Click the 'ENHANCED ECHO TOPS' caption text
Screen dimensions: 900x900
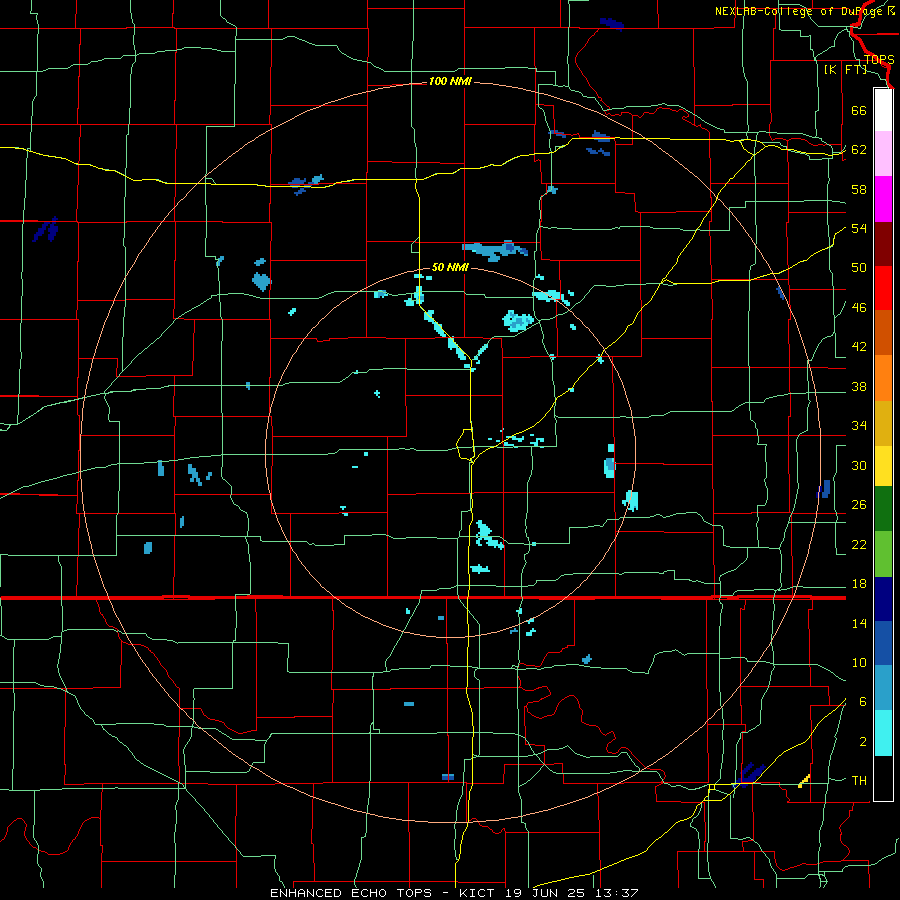point(351,893)
